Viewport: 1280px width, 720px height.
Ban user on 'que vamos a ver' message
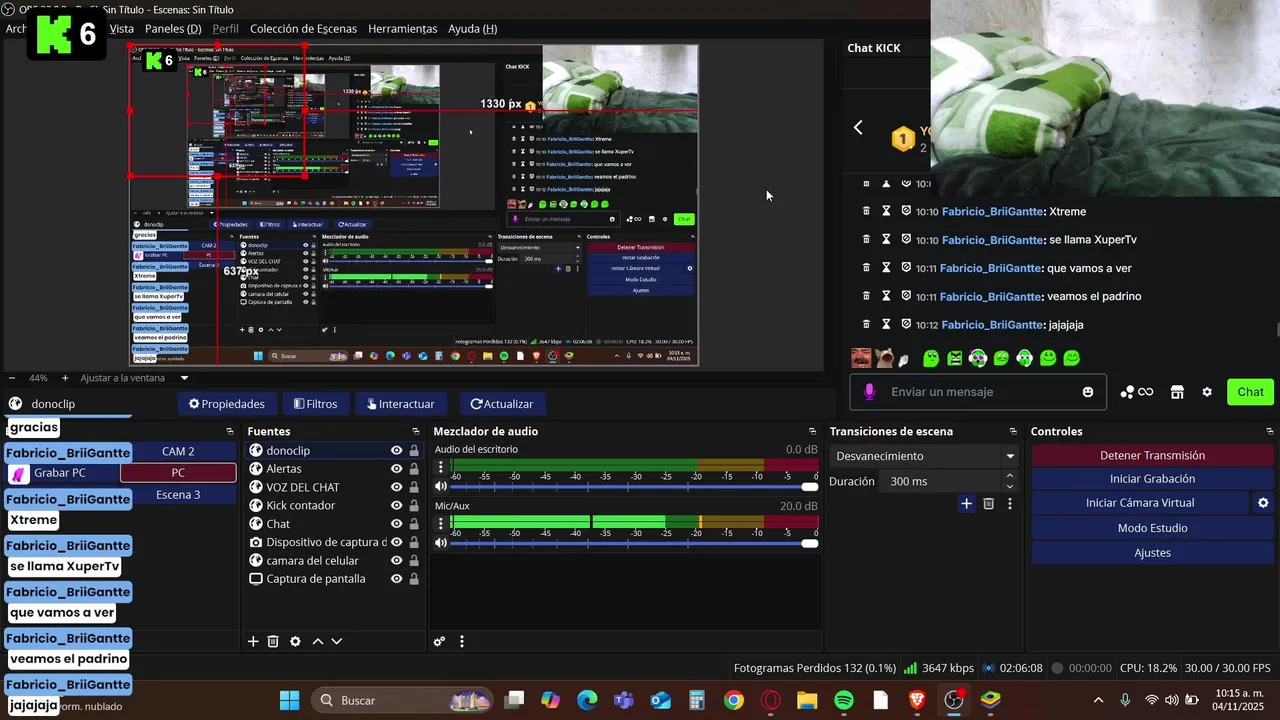point(906,268)
